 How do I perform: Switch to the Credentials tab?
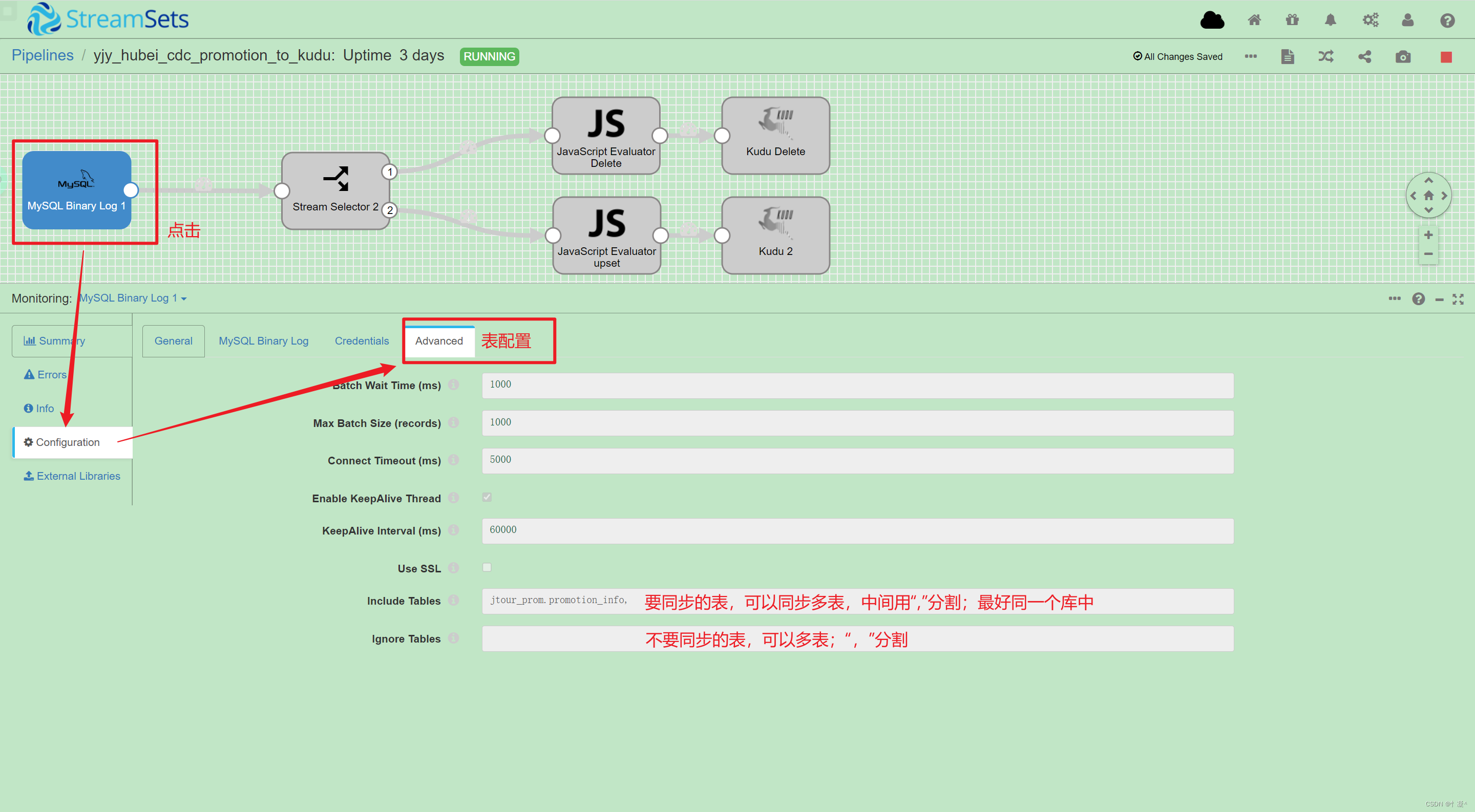pos(362,340)
